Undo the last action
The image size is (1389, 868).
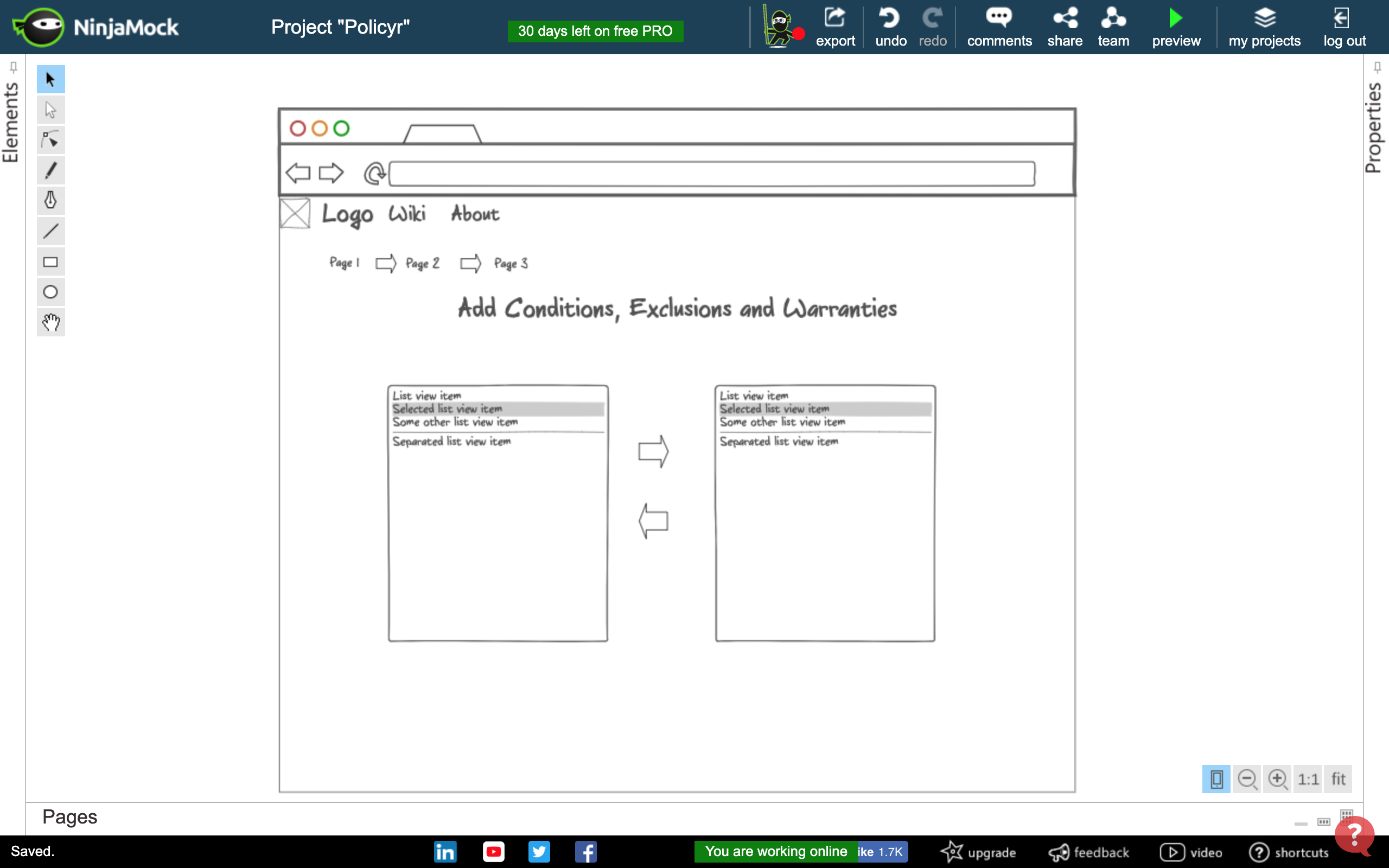point(890,27)
